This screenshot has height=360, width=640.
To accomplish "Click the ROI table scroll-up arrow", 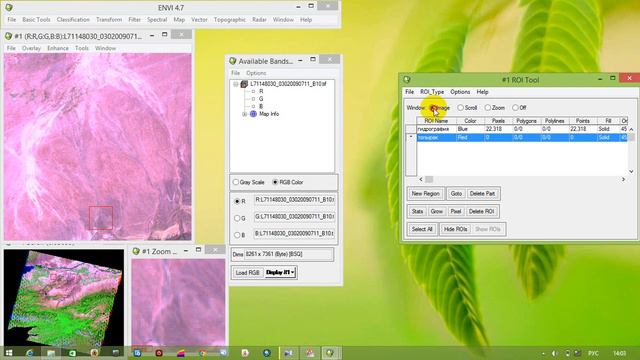I will point(631,129).
